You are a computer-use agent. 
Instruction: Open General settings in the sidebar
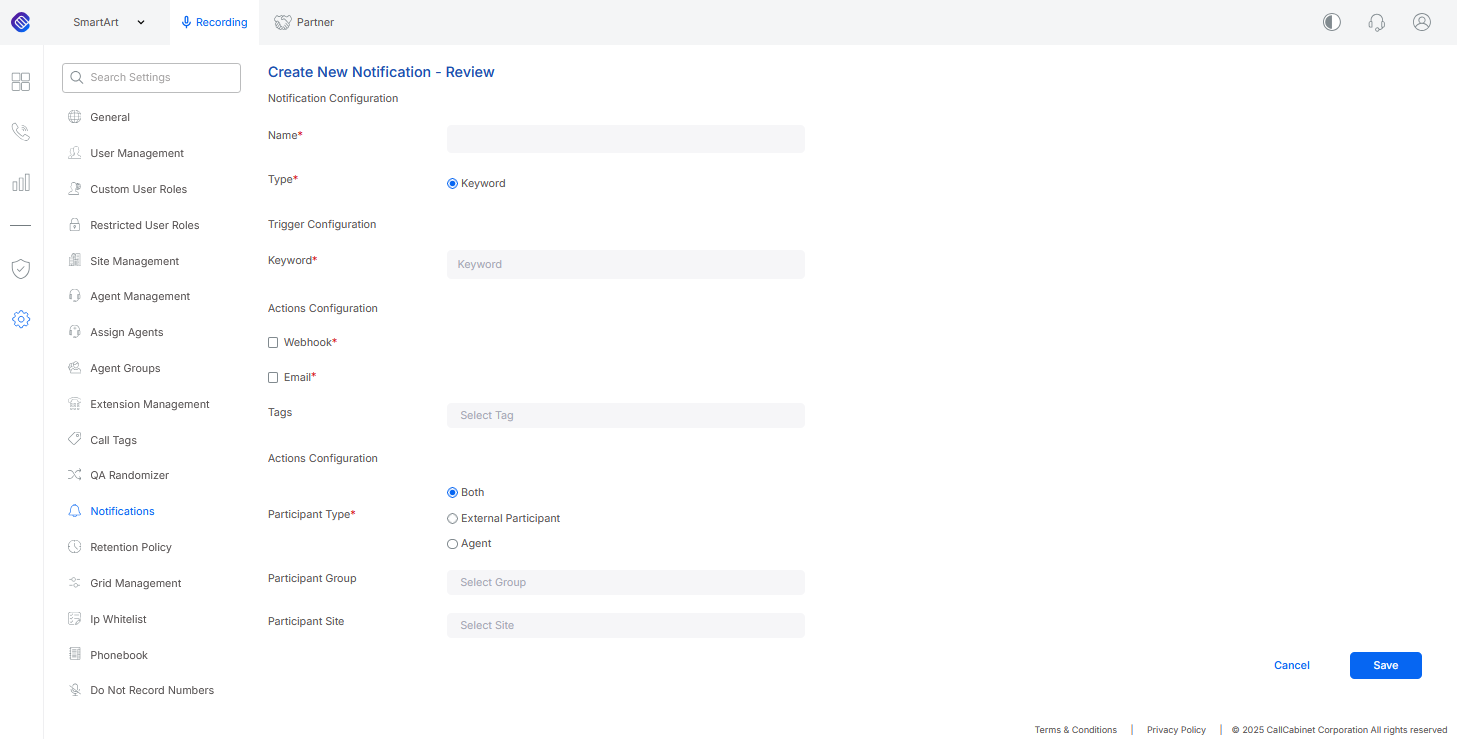pos(110,117)
